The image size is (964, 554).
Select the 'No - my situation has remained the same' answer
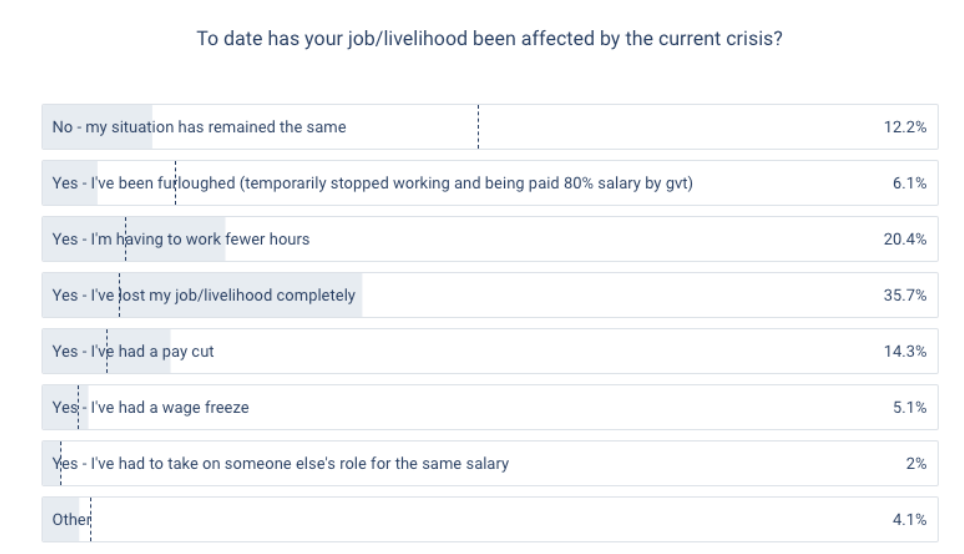[199, 127]
